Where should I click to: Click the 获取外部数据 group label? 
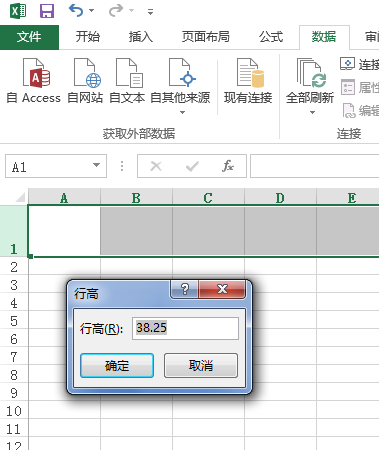coord(139,134)
